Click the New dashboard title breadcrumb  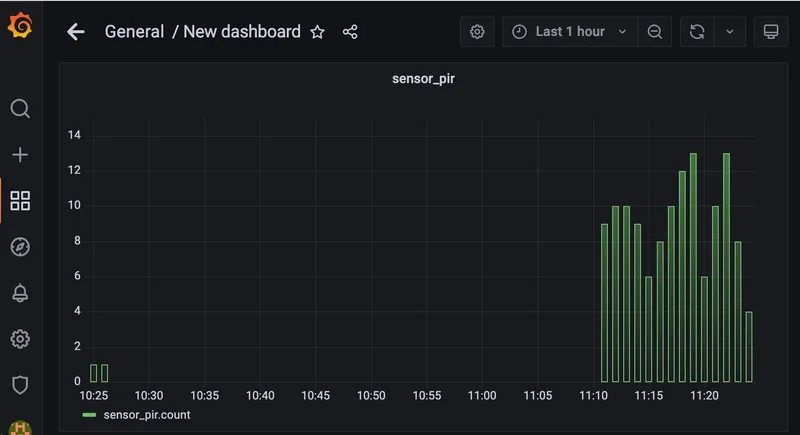point(242,32)
